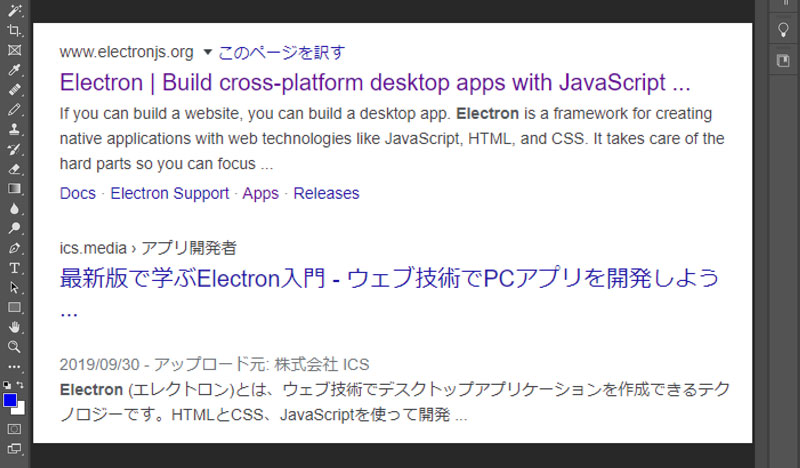The width and height of the screenshot is (800, 468).
Task: Open the Edit Toolbar three-dots menu
Action: [x=14, y=366]
